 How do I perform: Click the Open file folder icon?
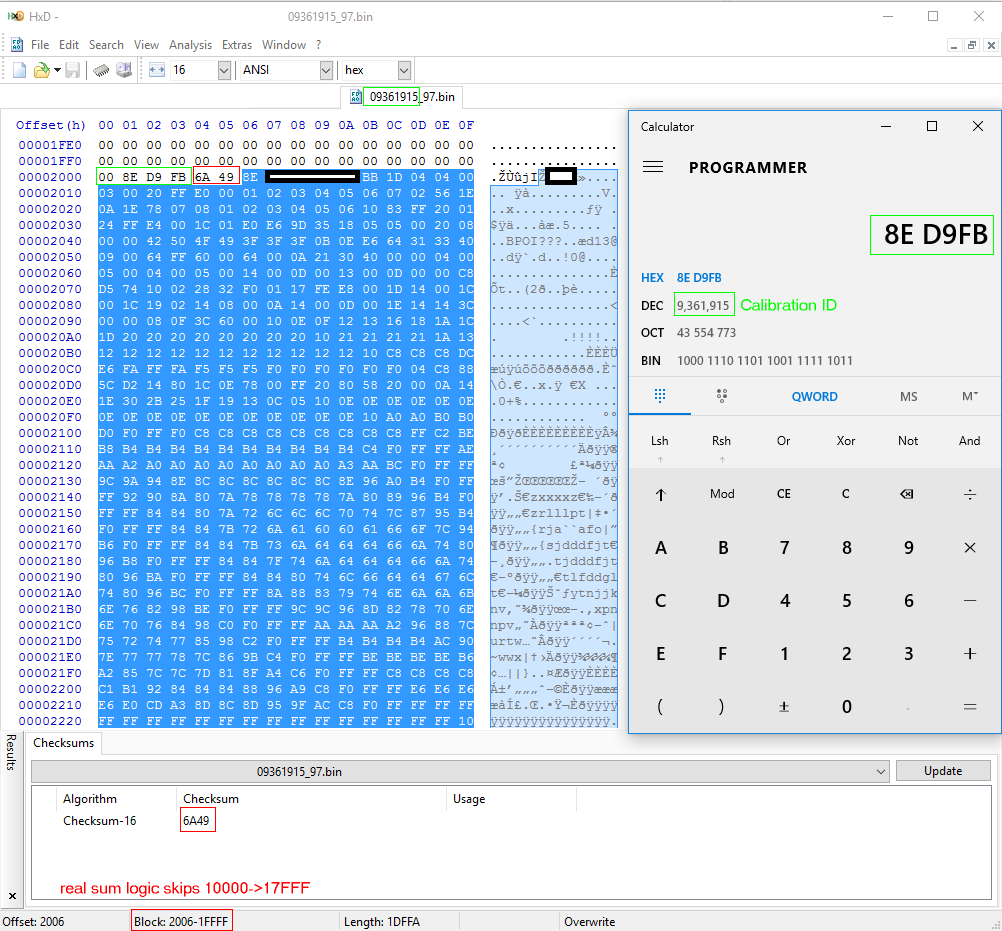tap(42, 70)
